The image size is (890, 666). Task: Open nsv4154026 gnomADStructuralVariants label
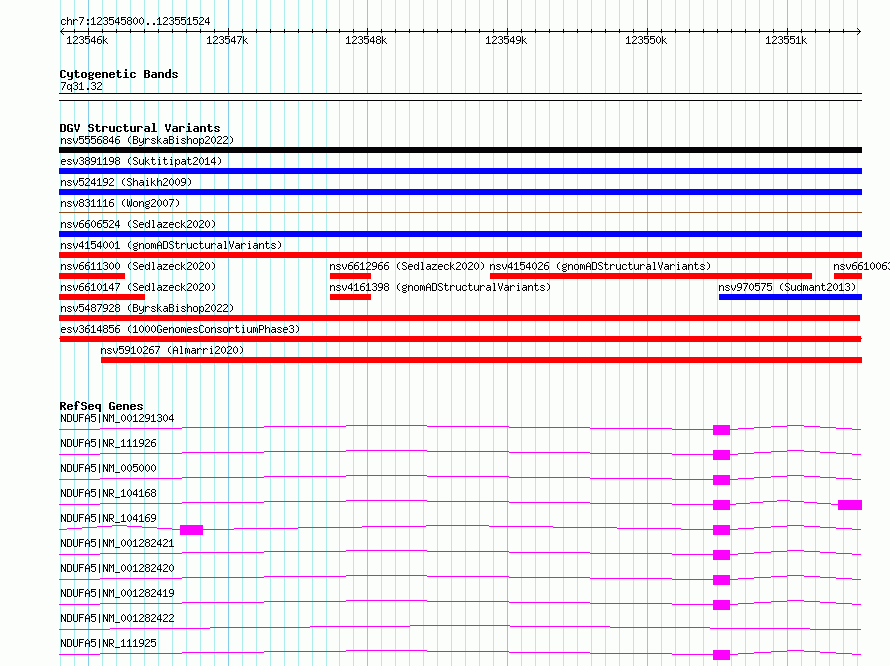click(600, 266)
